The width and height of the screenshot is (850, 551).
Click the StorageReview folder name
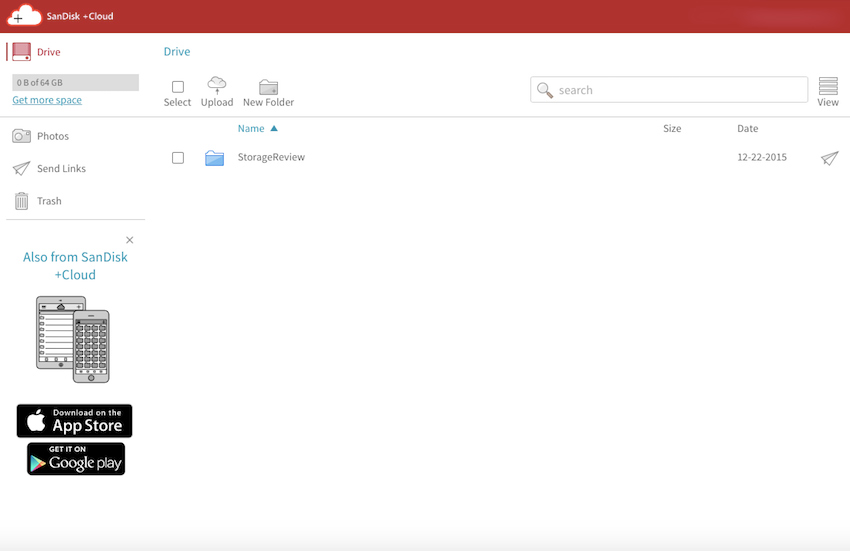(271, 157)
